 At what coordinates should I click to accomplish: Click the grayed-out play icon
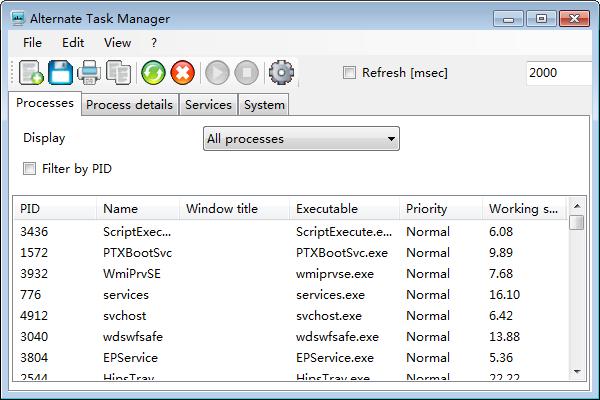(x=217, y=72)
